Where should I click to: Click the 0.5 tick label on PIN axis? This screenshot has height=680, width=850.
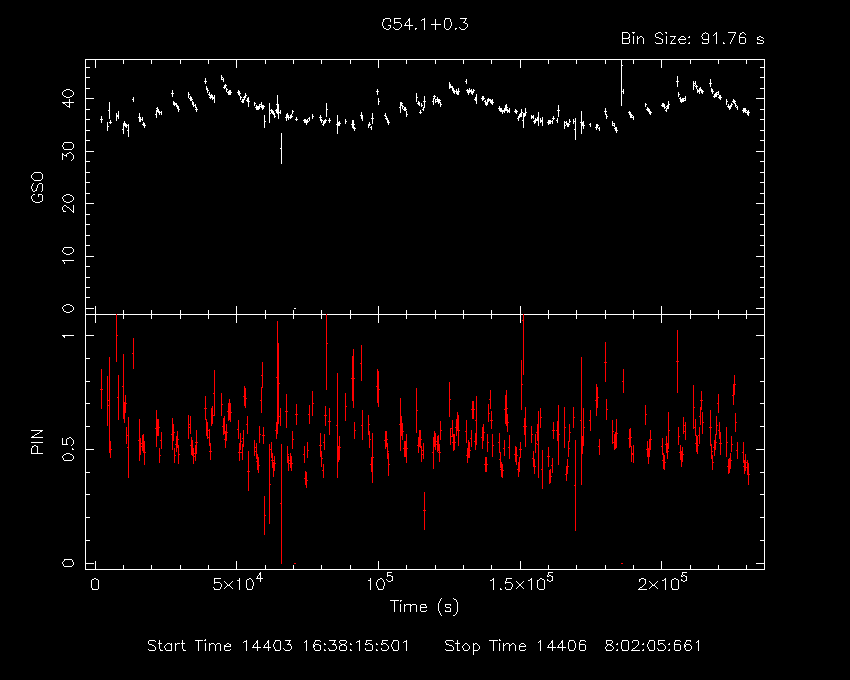click(x=68, y=450)
